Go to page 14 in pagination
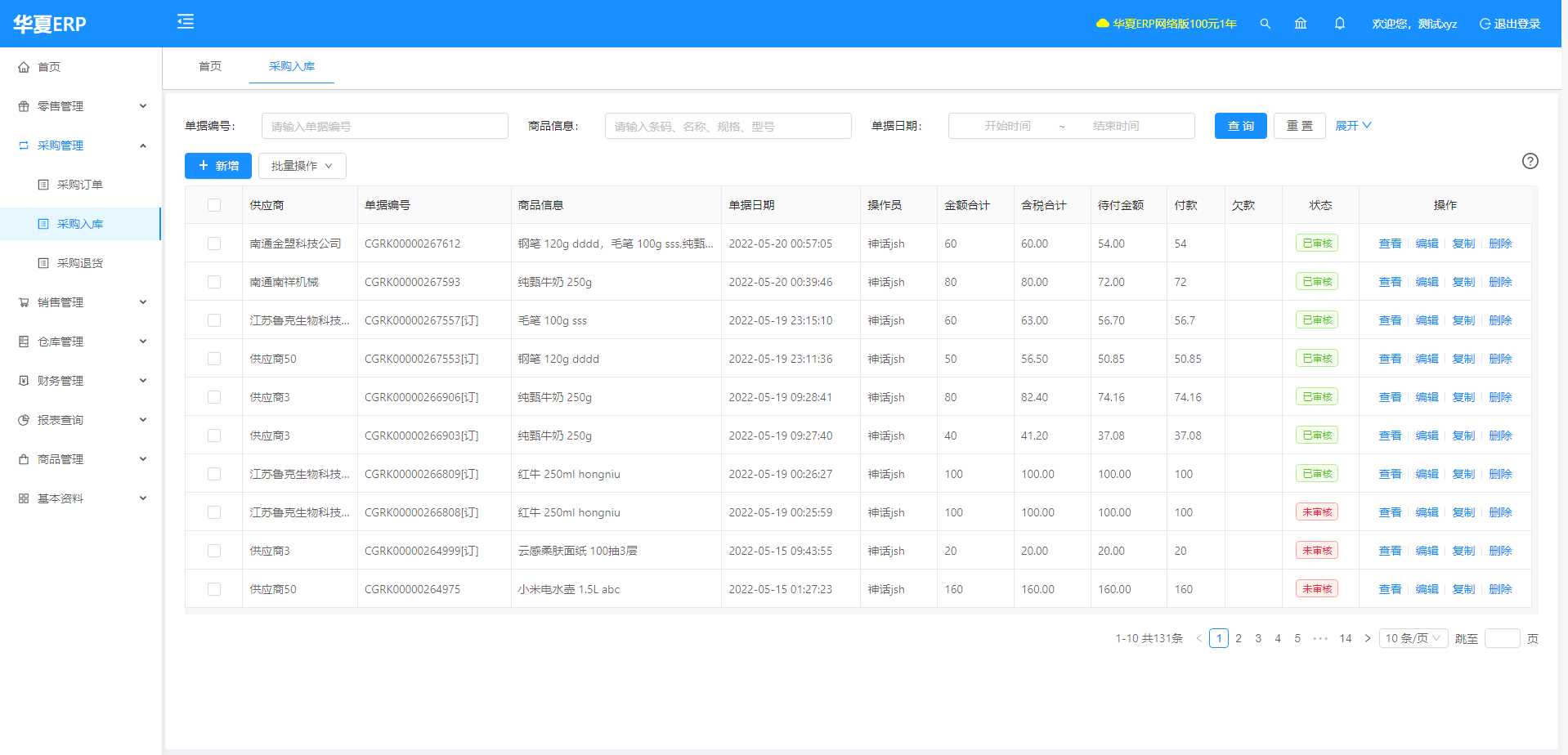This screenshot has height=755, width=1568. (x=1345, y=638)
